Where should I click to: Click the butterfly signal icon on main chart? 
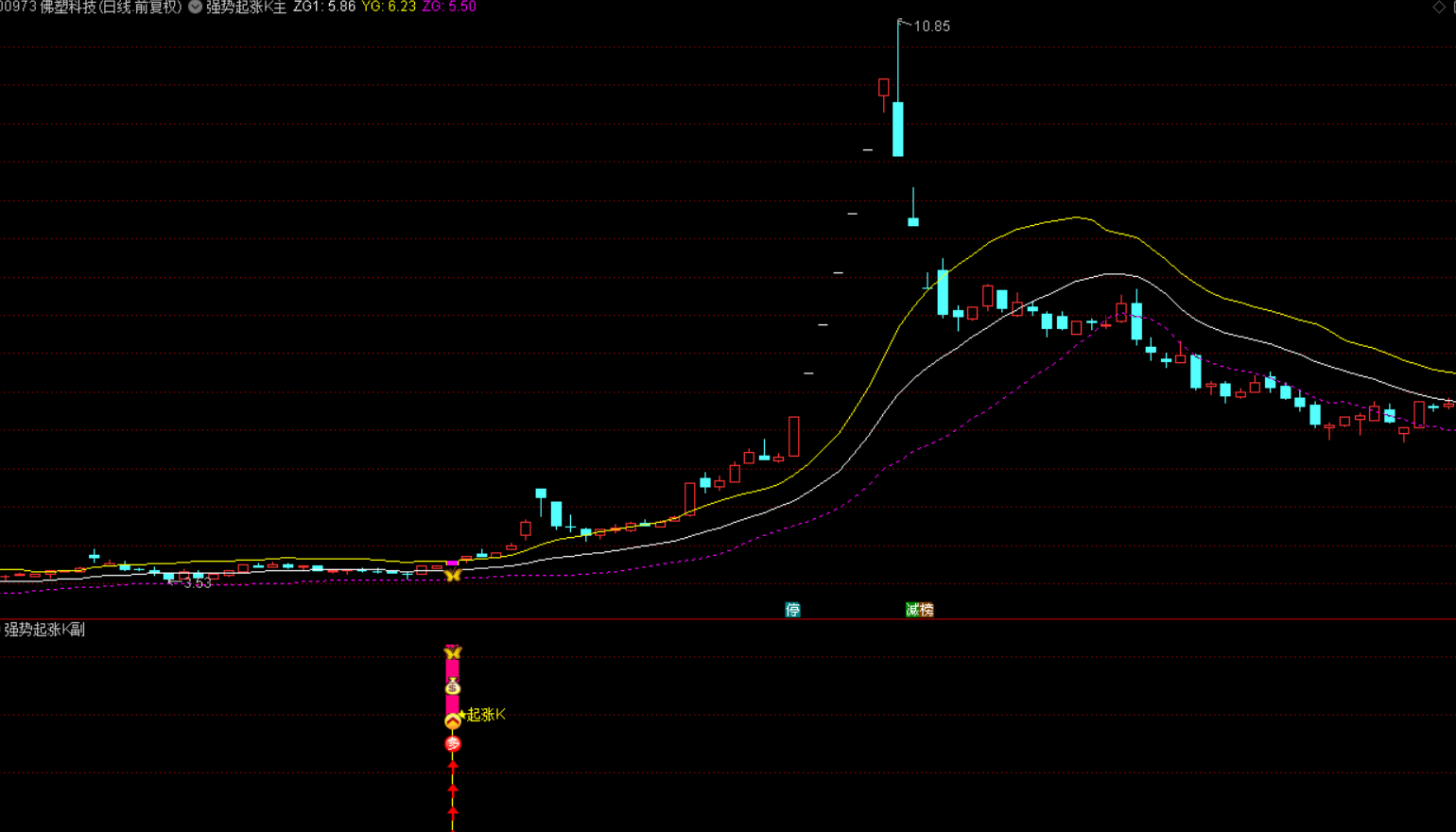point(453,574)
